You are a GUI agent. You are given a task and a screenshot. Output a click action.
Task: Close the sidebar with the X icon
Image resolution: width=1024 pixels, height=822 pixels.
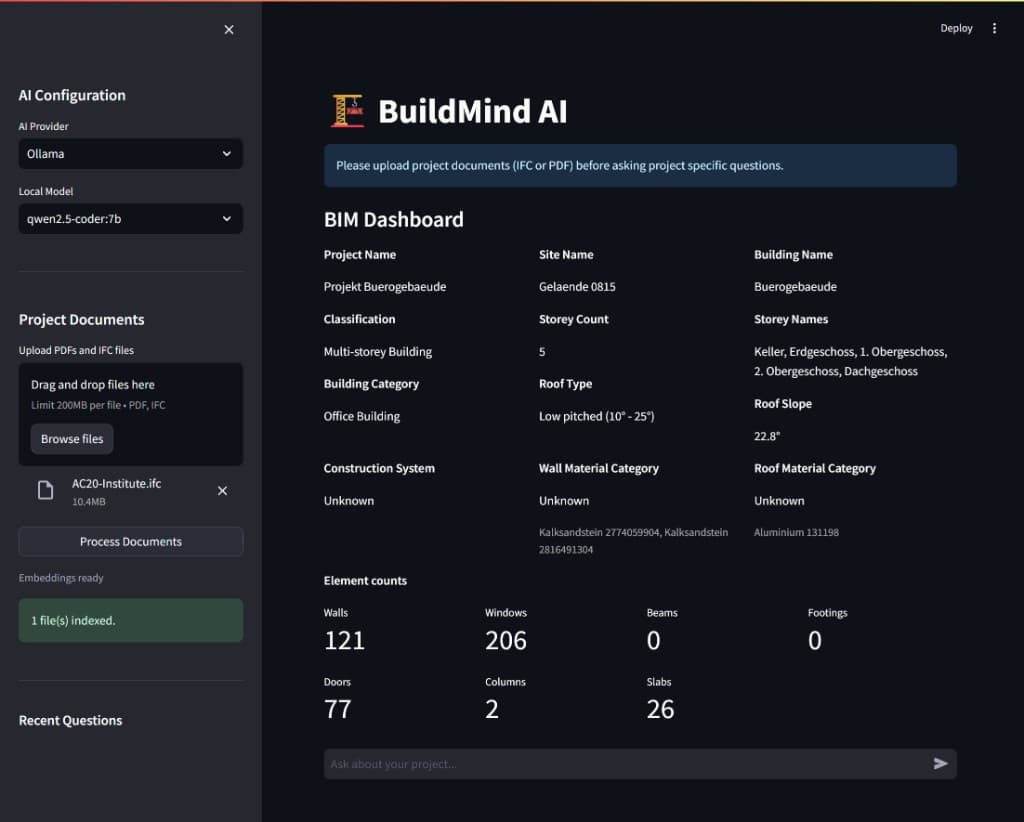229,29
